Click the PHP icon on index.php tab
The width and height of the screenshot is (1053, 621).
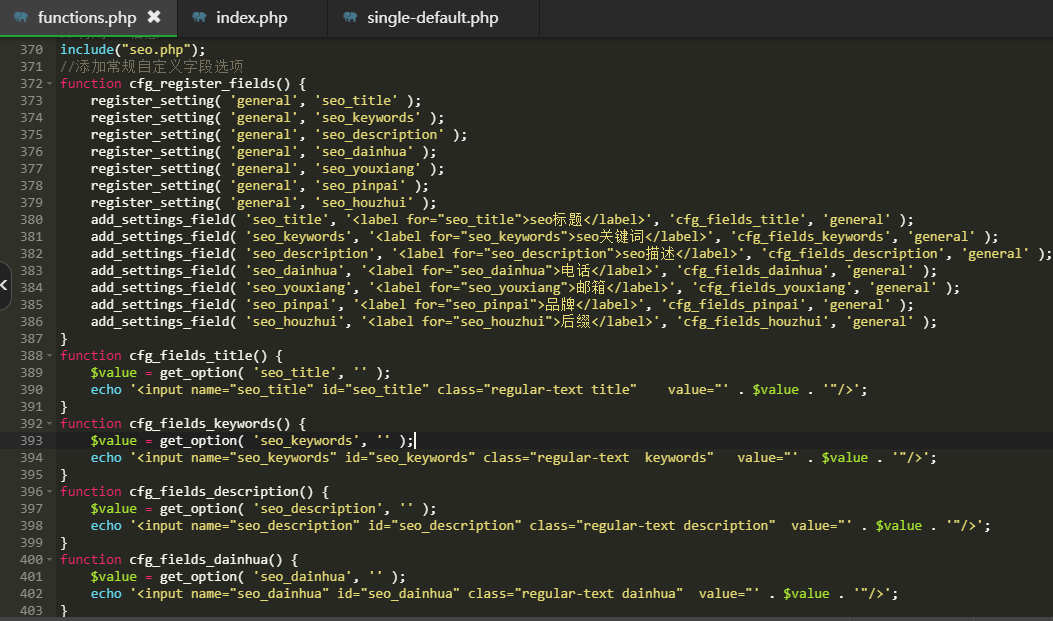pyautogui.click(x=199, y=17)
